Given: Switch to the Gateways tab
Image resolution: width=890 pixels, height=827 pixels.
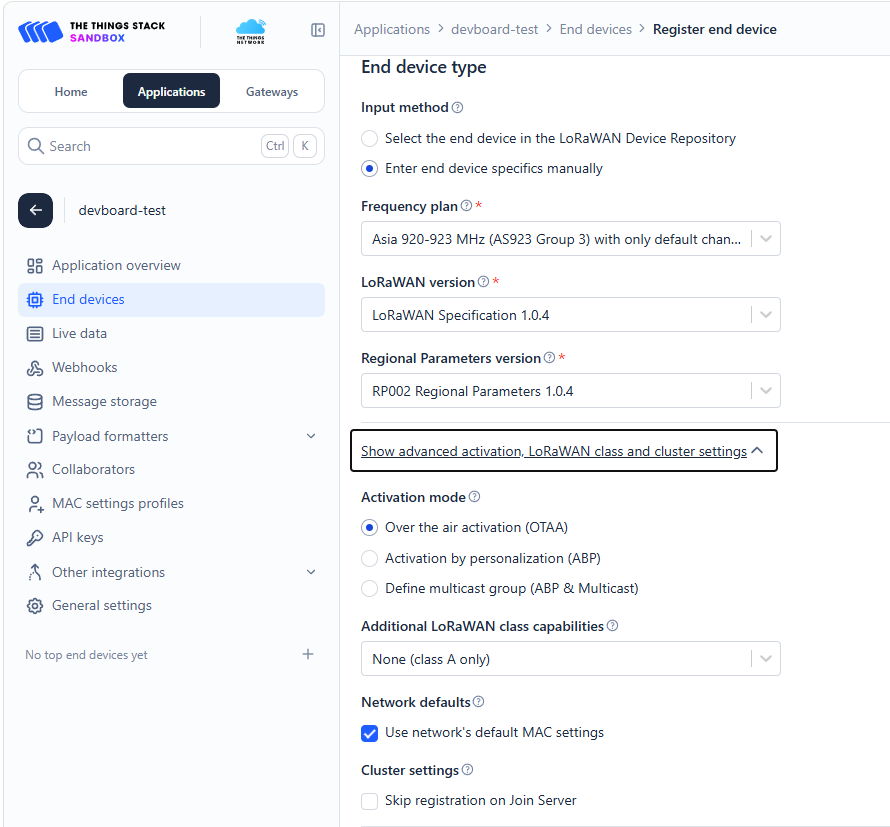Looking at the screenshot, I should [x=272, y=91].
